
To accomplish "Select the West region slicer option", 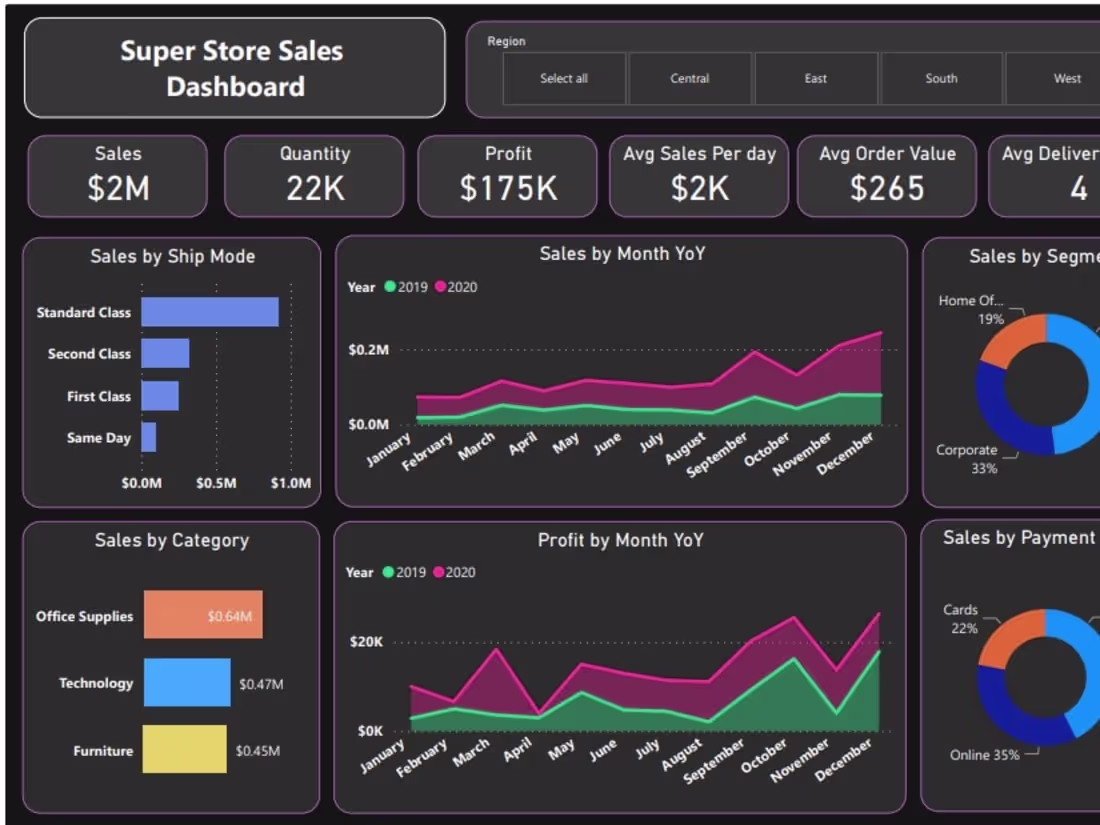I will point(1066,78).
